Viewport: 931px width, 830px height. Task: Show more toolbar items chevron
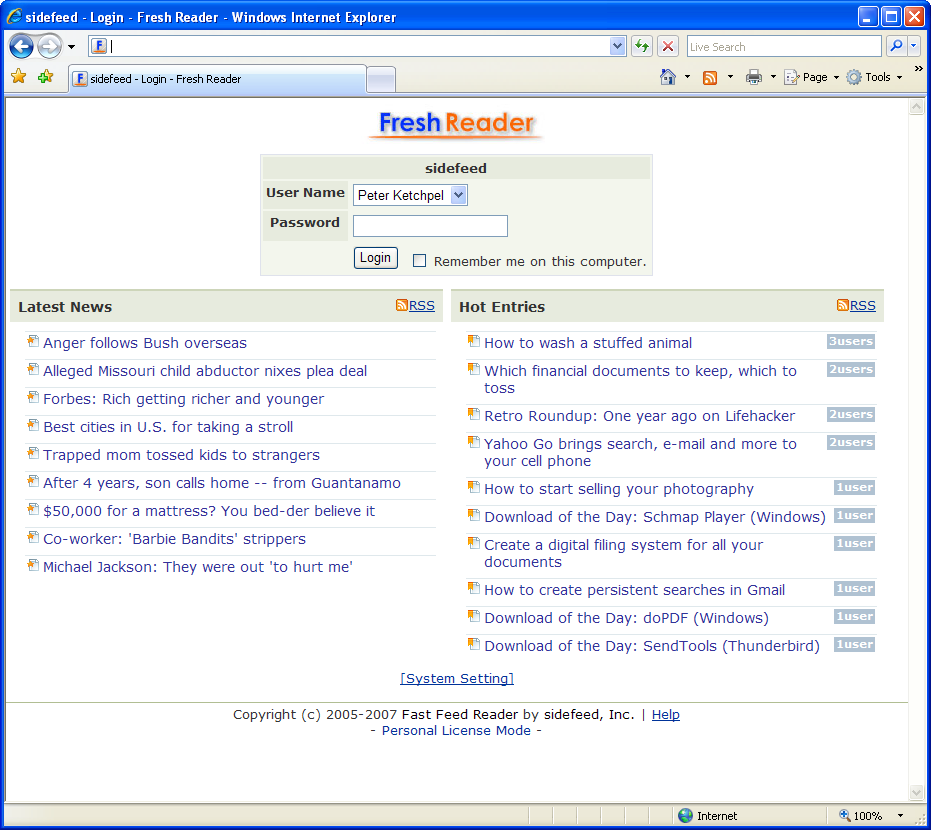point(919,69)
